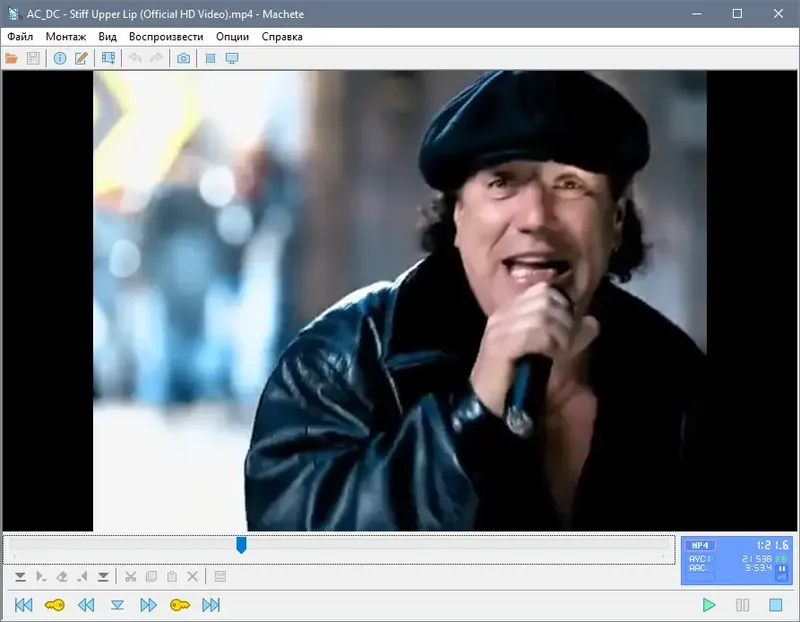
Task: Jump to the next keyframe
Action: pyautogui.click(x=181, y=604)
